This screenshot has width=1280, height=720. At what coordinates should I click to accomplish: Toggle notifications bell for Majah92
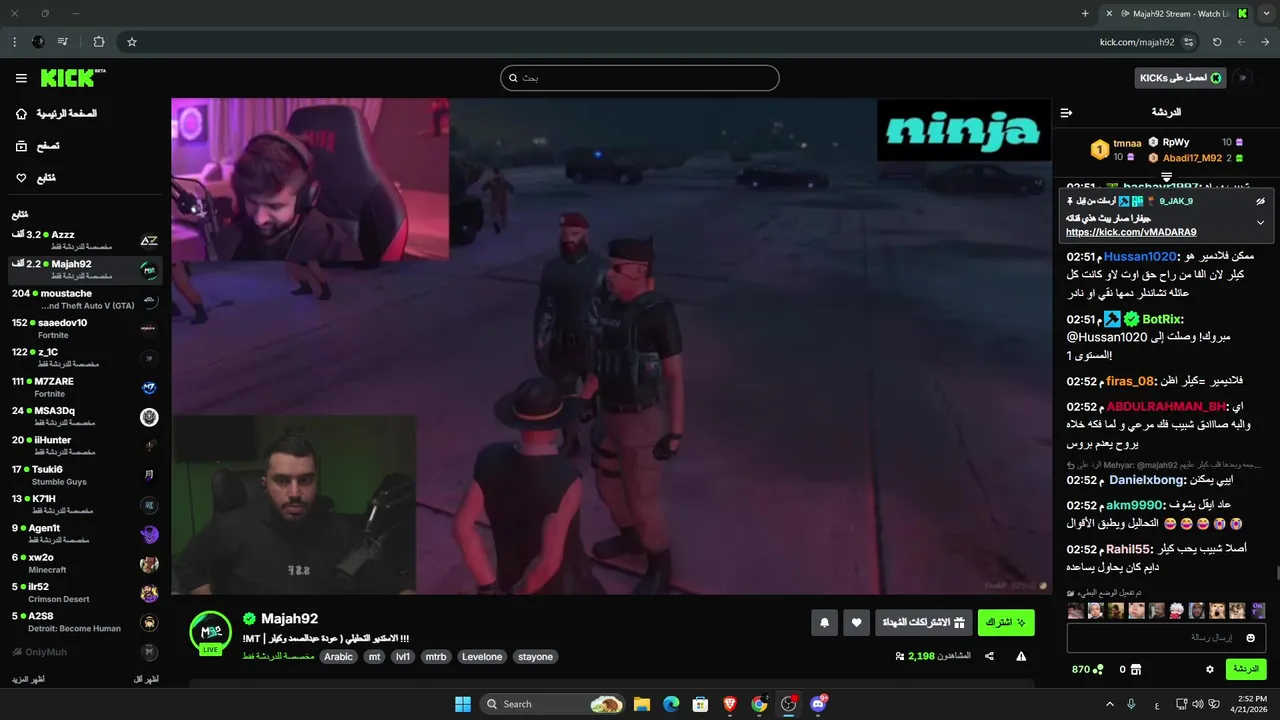pyautogui.click(x=824, y=623)
